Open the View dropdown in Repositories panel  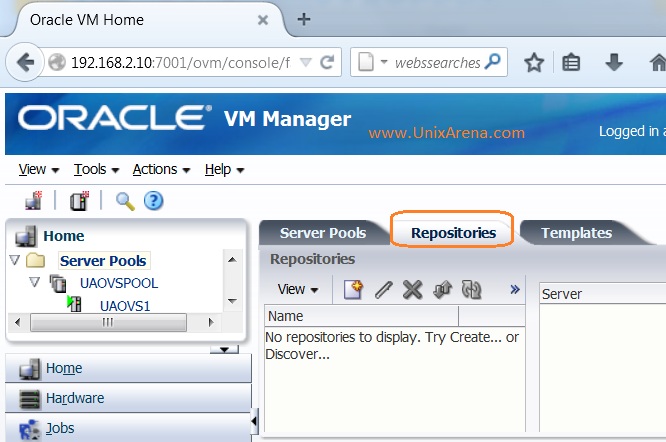(298, 290)
